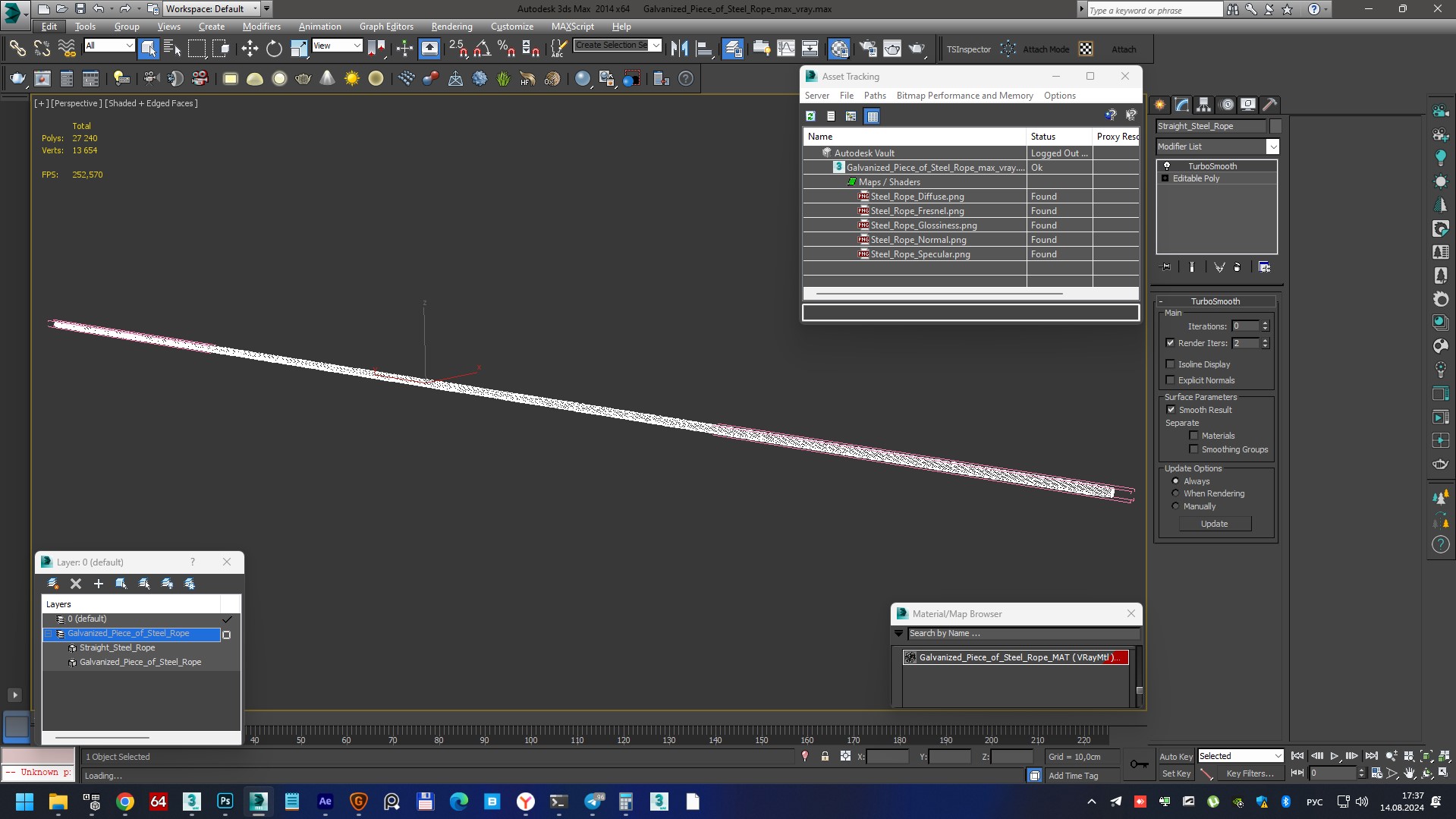
Task: Increase TurboSmooth Iterations spinner
Action: pos(1265,323)
